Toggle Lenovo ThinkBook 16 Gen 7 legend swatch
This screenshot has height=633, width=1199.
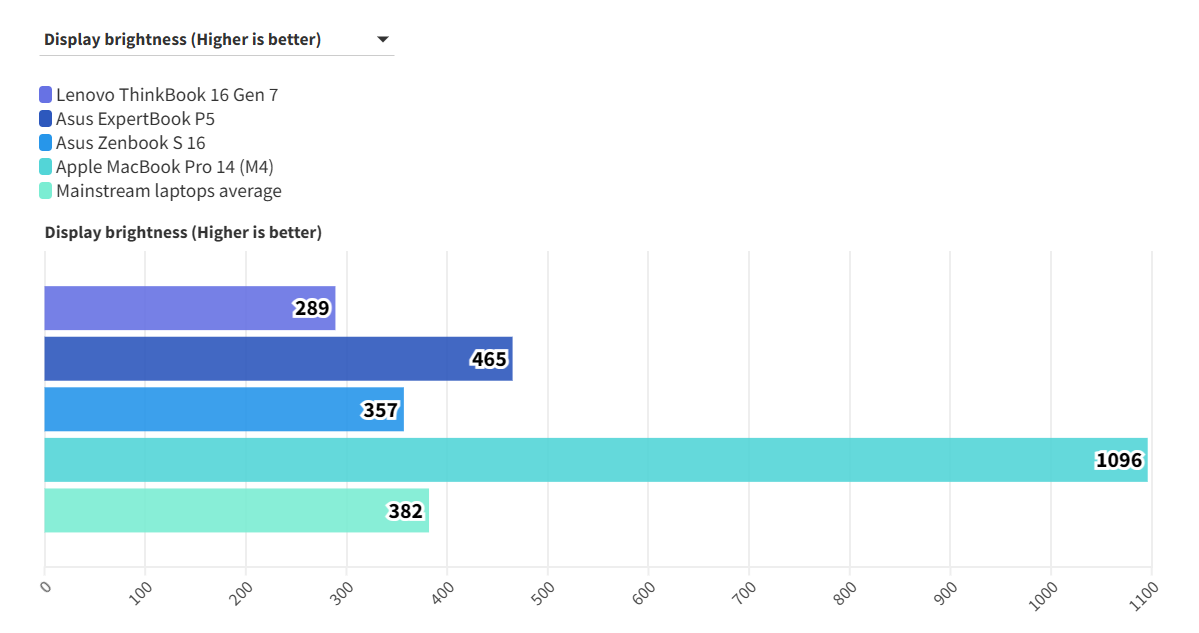click(x=45, y=95)
